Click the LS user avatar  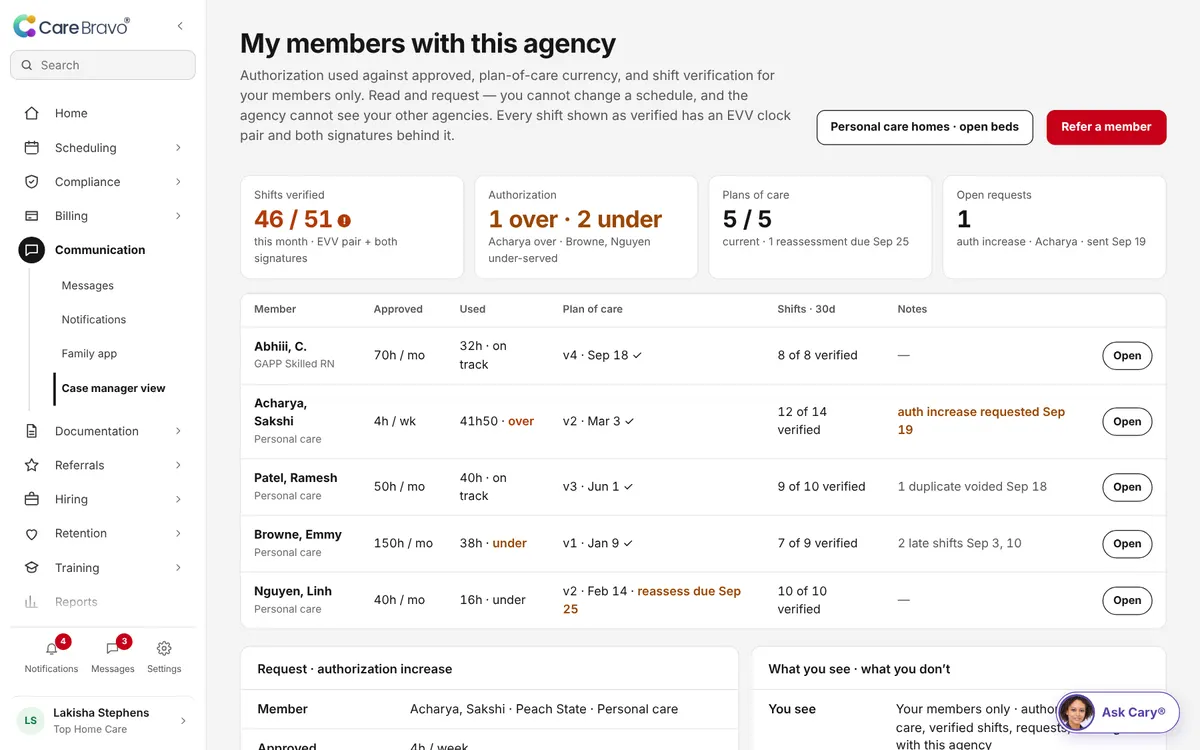(x=31, y=720)
